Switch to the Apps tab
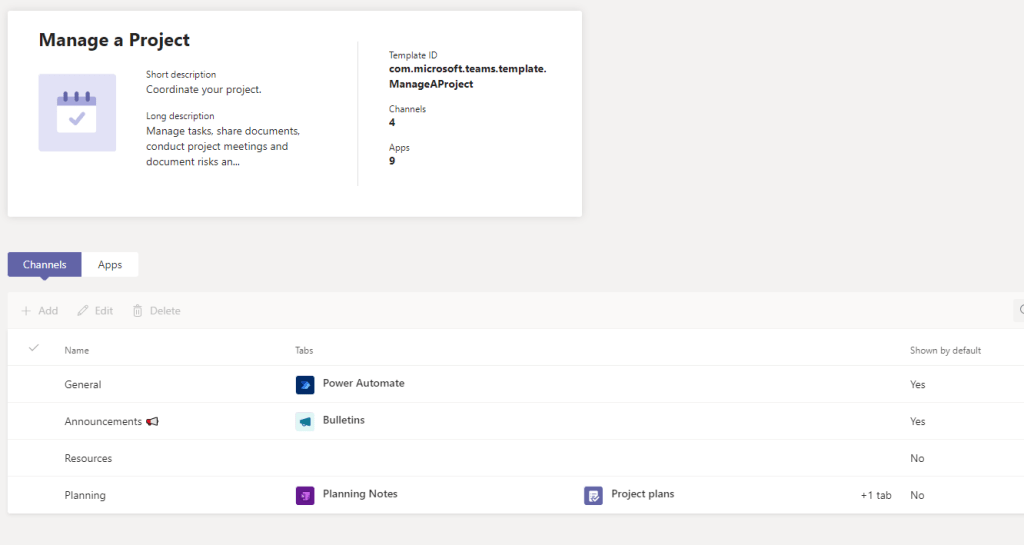Screen dimensions: 1024x545 tap(110, 265)
